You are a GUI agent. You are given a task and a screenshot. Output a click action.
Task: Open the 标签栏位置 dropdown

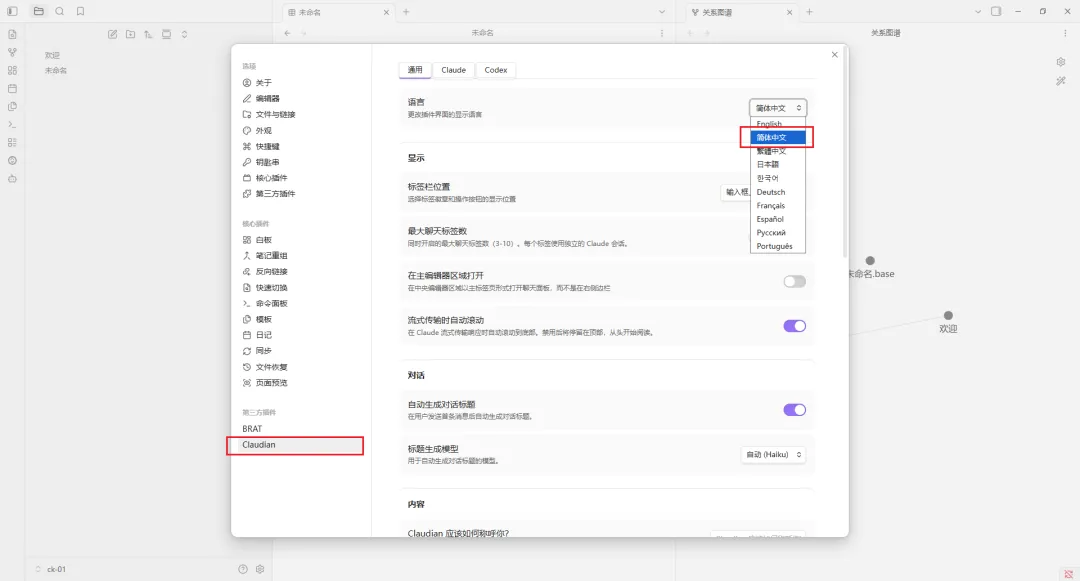click(x=736, y=192)
